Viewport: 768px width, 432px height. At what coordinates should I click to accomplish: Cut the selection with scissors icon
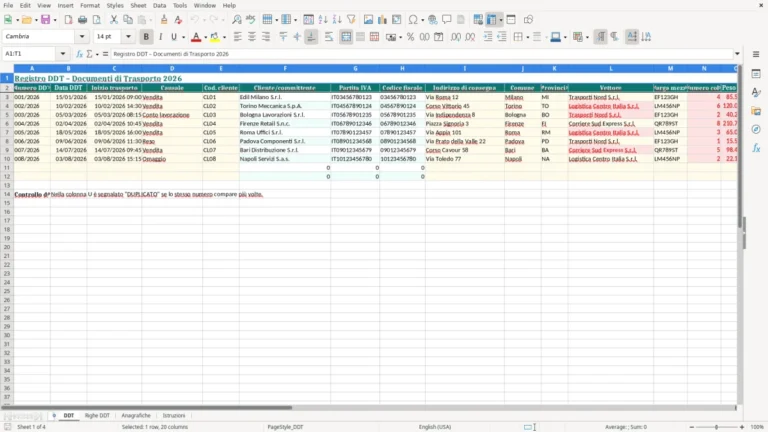[114, 20]
